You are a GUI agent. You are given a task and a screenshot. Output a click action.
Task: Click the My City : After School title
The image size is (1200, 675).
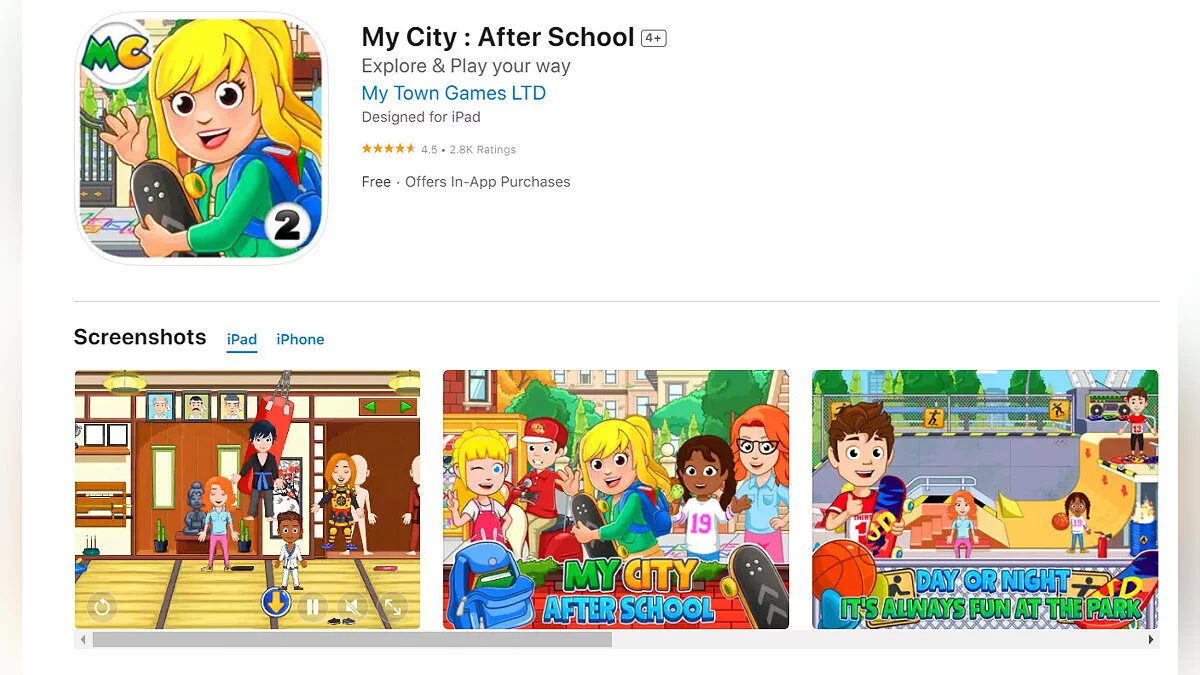[498, 38]
